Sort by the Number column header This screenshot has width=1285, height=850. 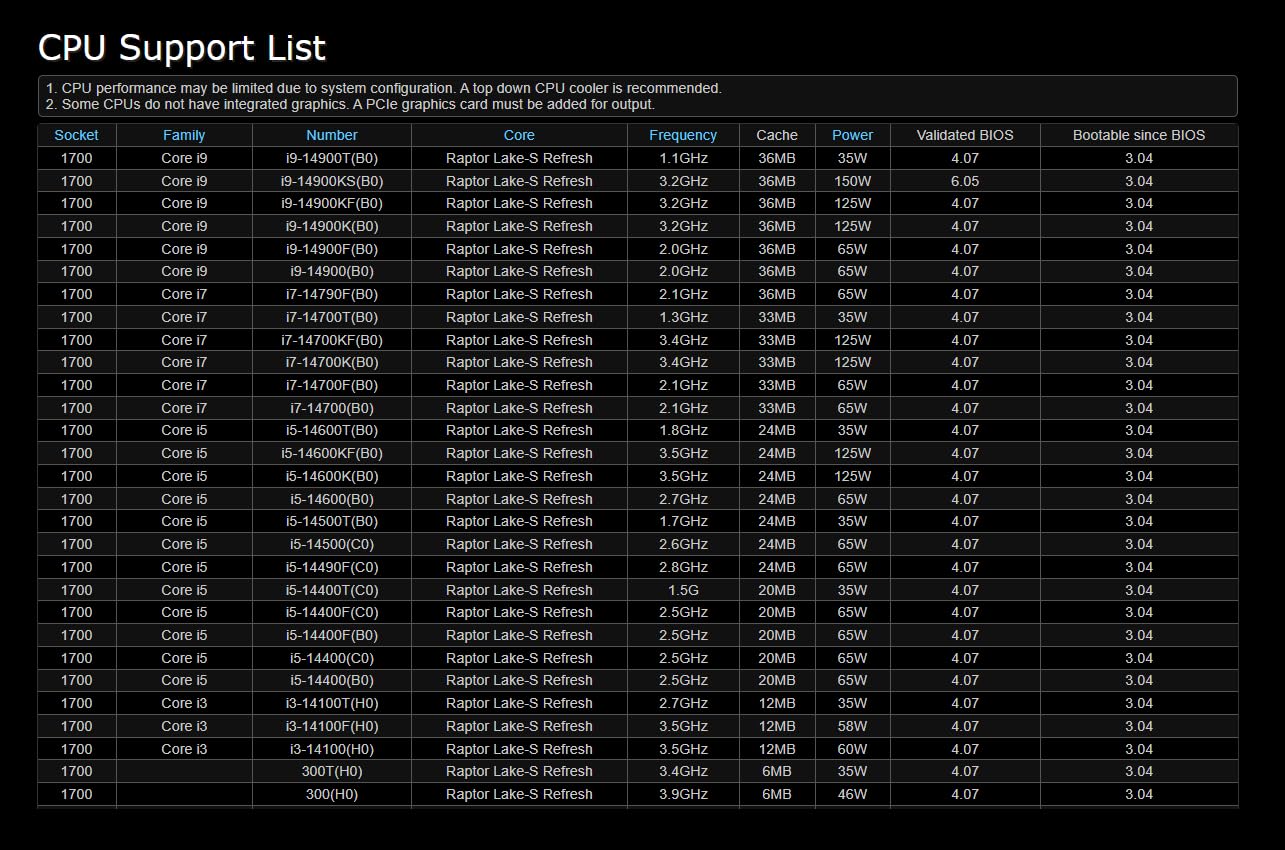tap(332, 135)
